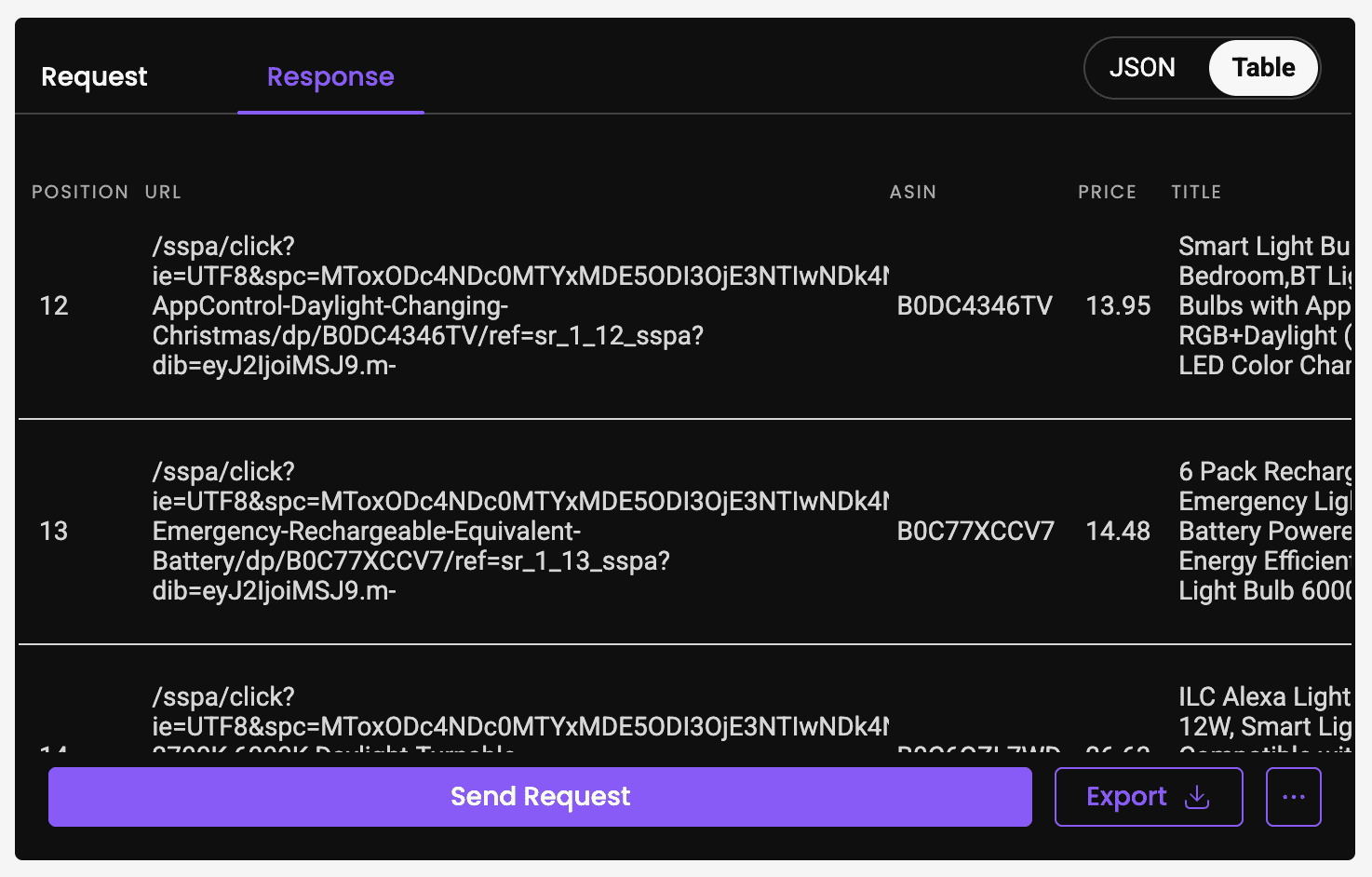Switch the view to JSON
The image size is (1372, 877).
[x=1142, y=67]
